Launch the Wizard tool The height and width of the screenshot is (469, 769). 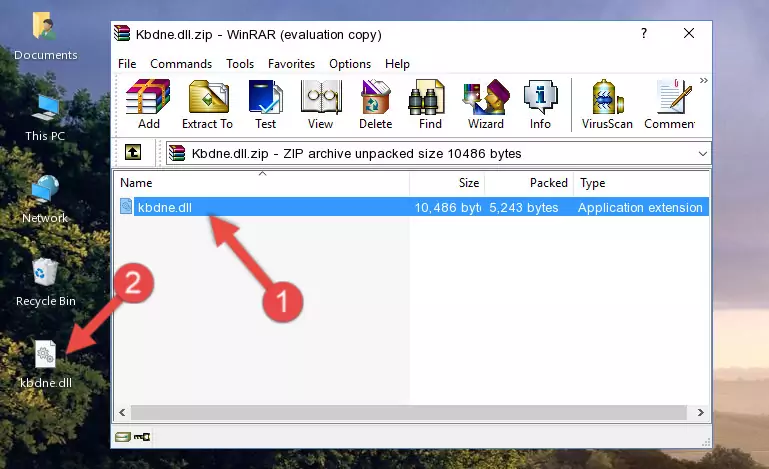tap(486, 104)
